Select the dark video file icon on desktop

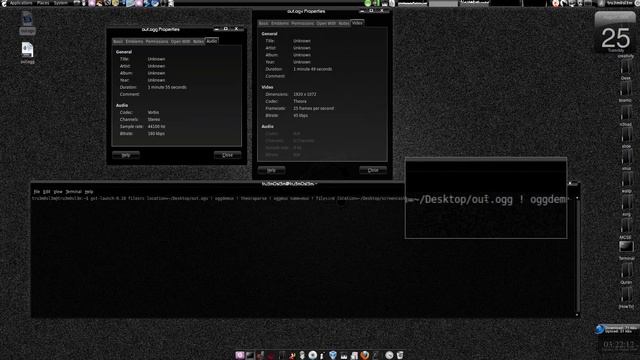click(27, 19)
